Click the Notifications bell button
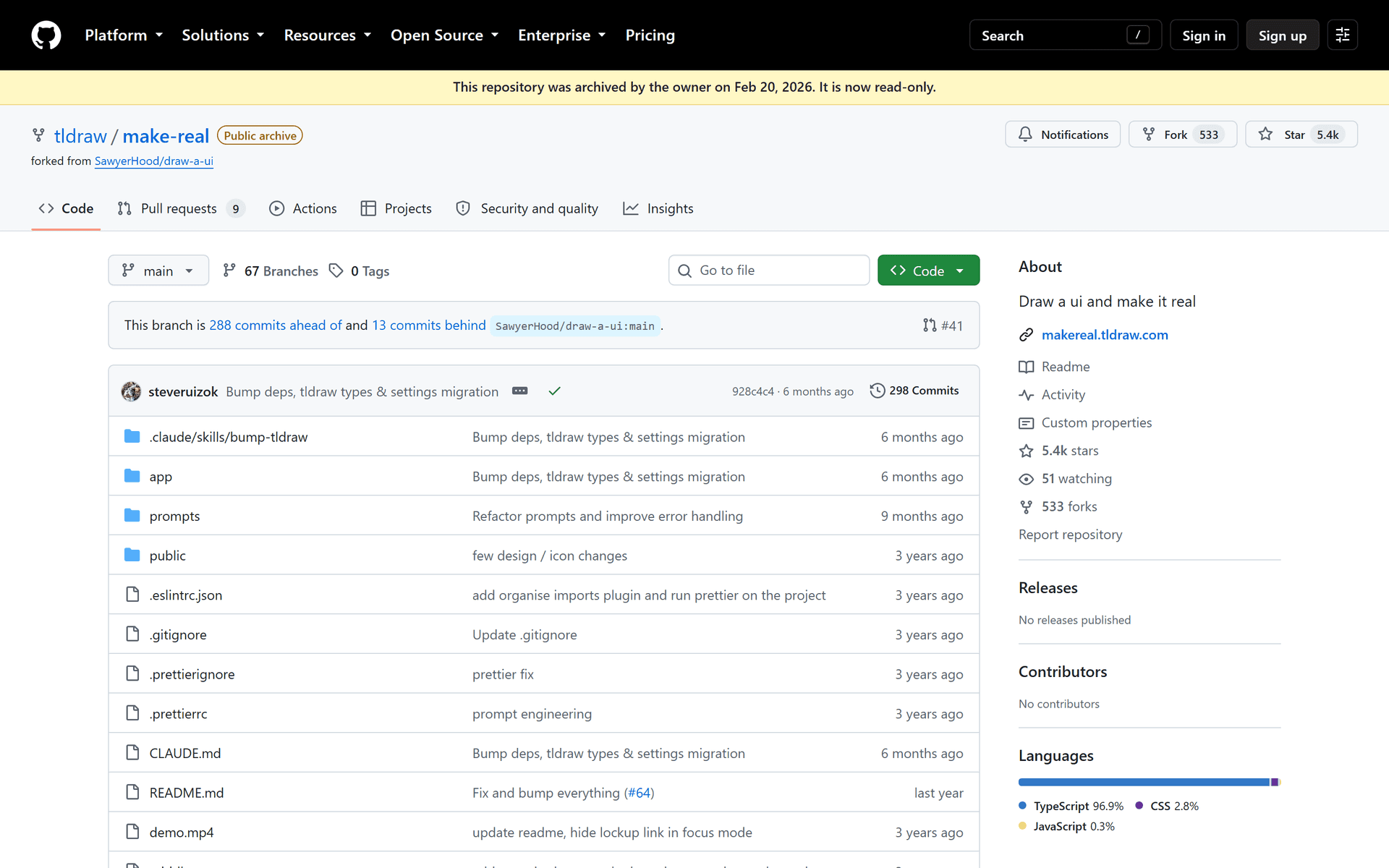The height and width of the screenshot is (868, 1389). point(1063,135)
